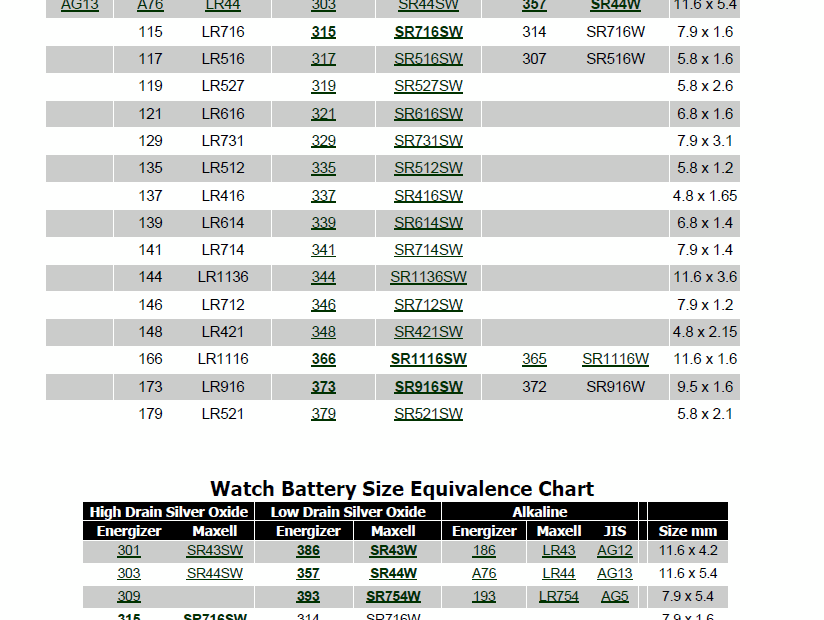
Task: Open the 341 battery link
Action: click(323, 250)
